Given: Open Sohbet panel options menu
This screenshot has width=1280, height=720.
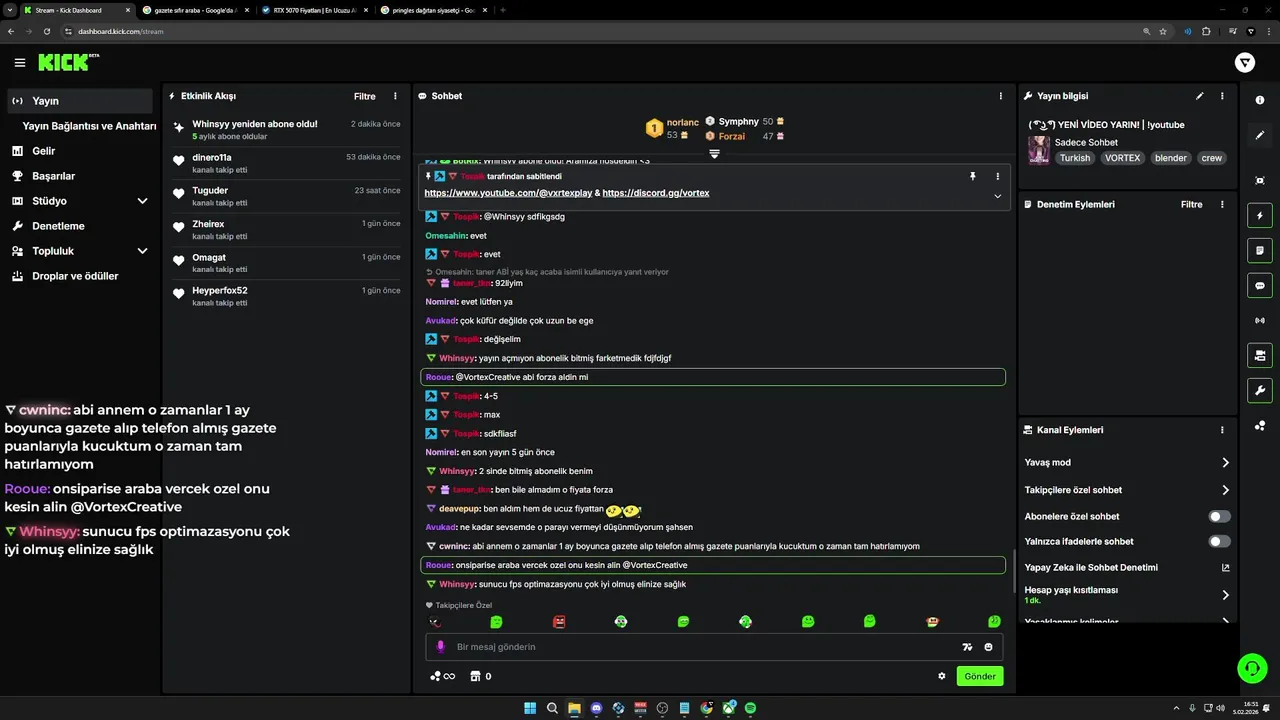Looking at the screenshot, I should coord(1001,96).
